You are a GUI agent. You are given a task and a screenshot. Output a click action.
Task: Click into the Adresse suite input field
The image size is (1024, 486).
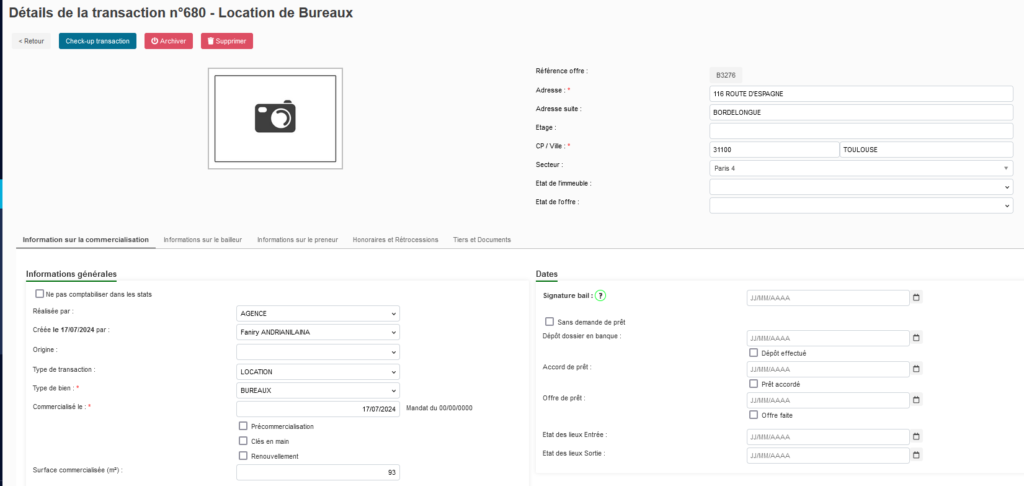click(x=861, y=112)
